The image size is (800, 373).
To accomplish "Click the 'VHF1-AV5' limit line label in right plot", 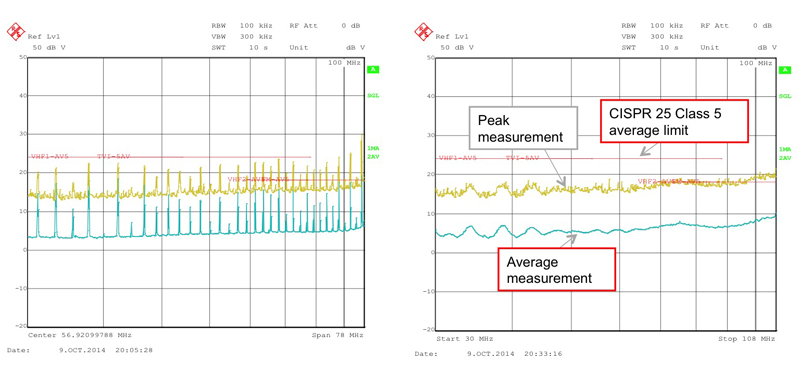I will 458,158.
